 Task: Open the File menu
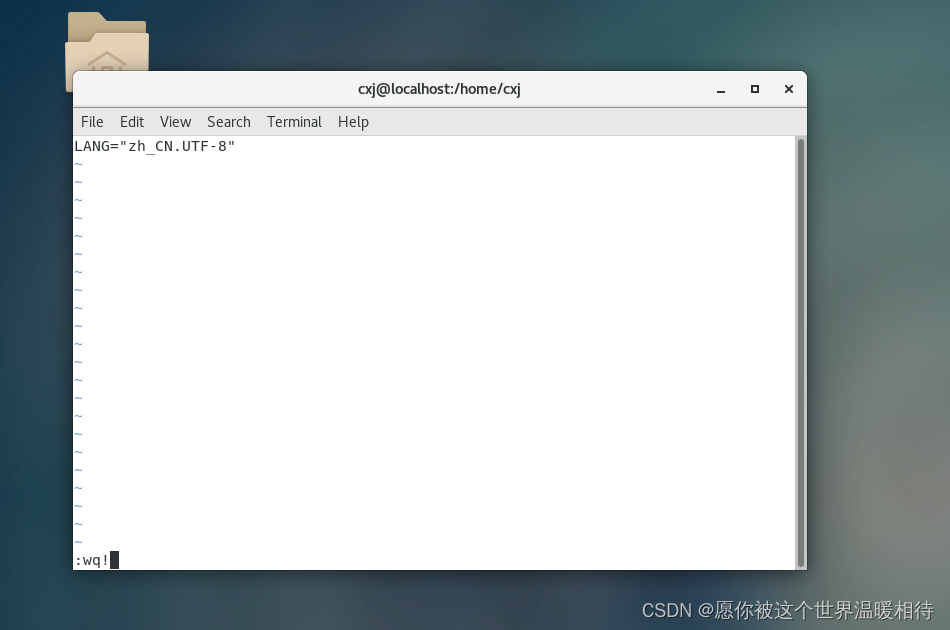click(92, 122)
